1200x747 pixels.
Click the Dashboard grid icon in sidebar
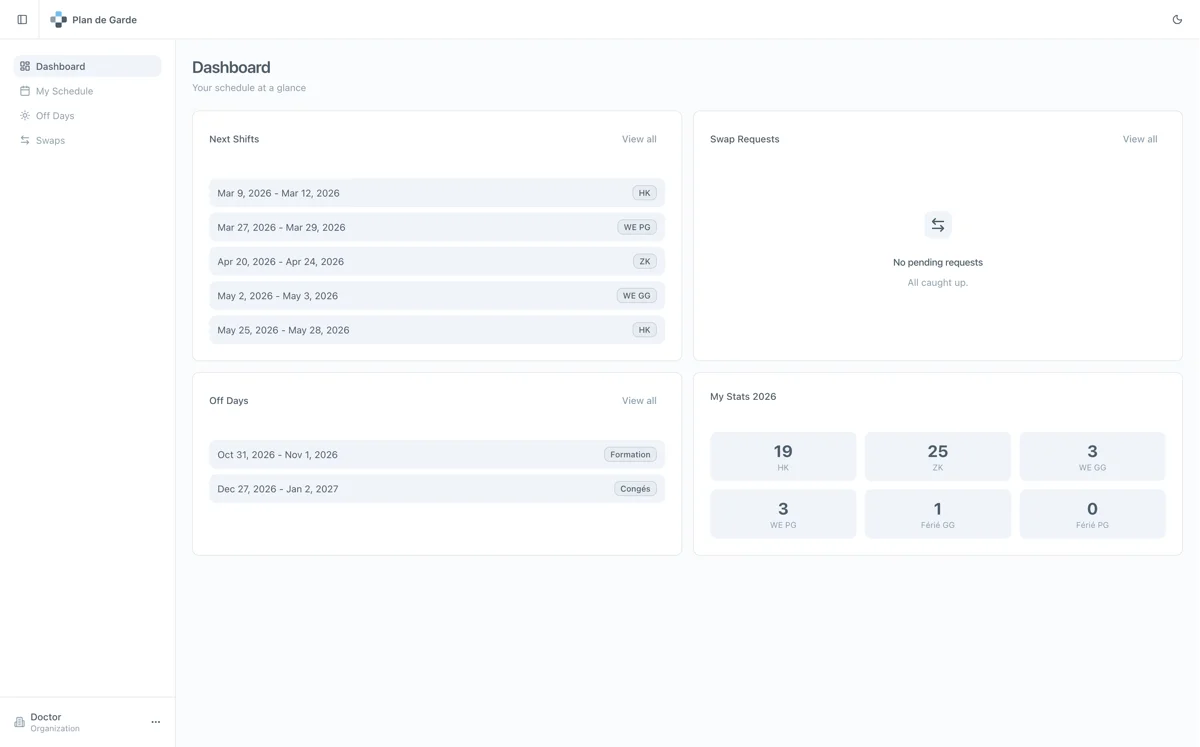pos(25,67)
